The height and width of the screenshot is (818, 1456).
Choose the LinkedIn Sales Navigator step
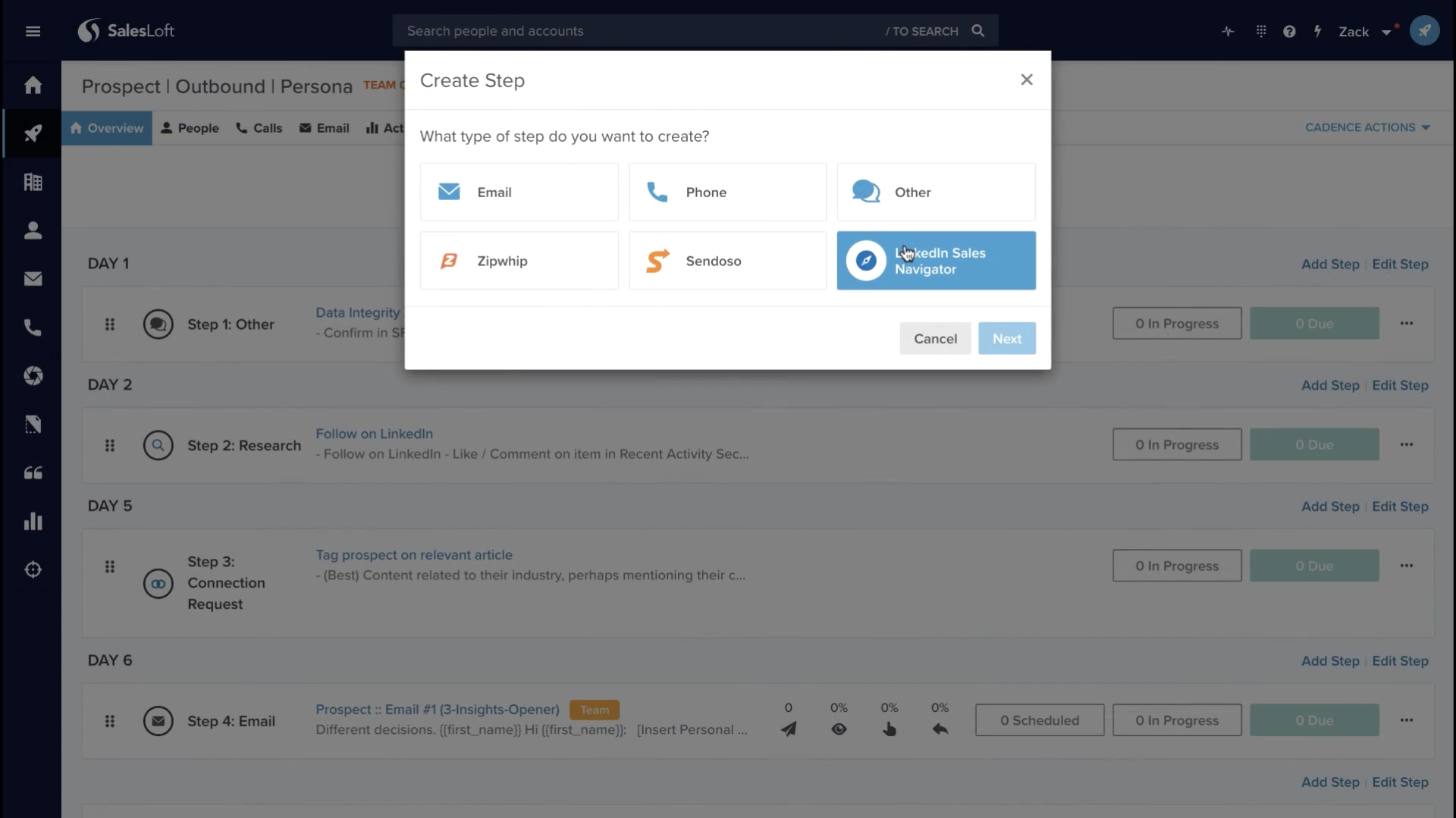pyautogui.click(x=936, y=261)
